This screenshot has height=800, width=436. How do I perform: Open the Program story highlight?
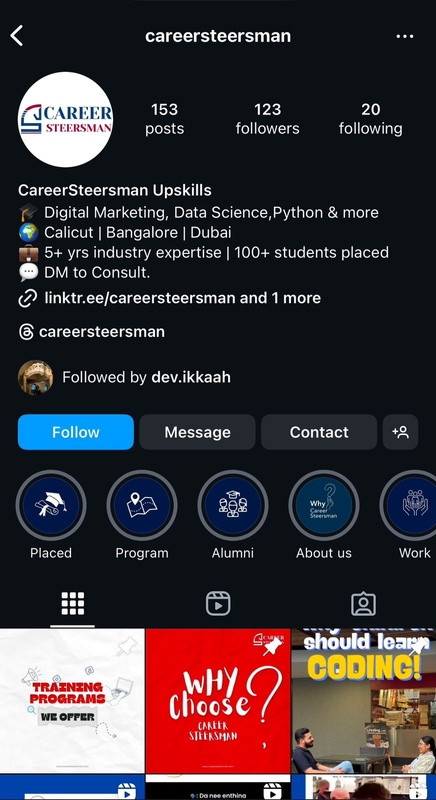point(142,506)
